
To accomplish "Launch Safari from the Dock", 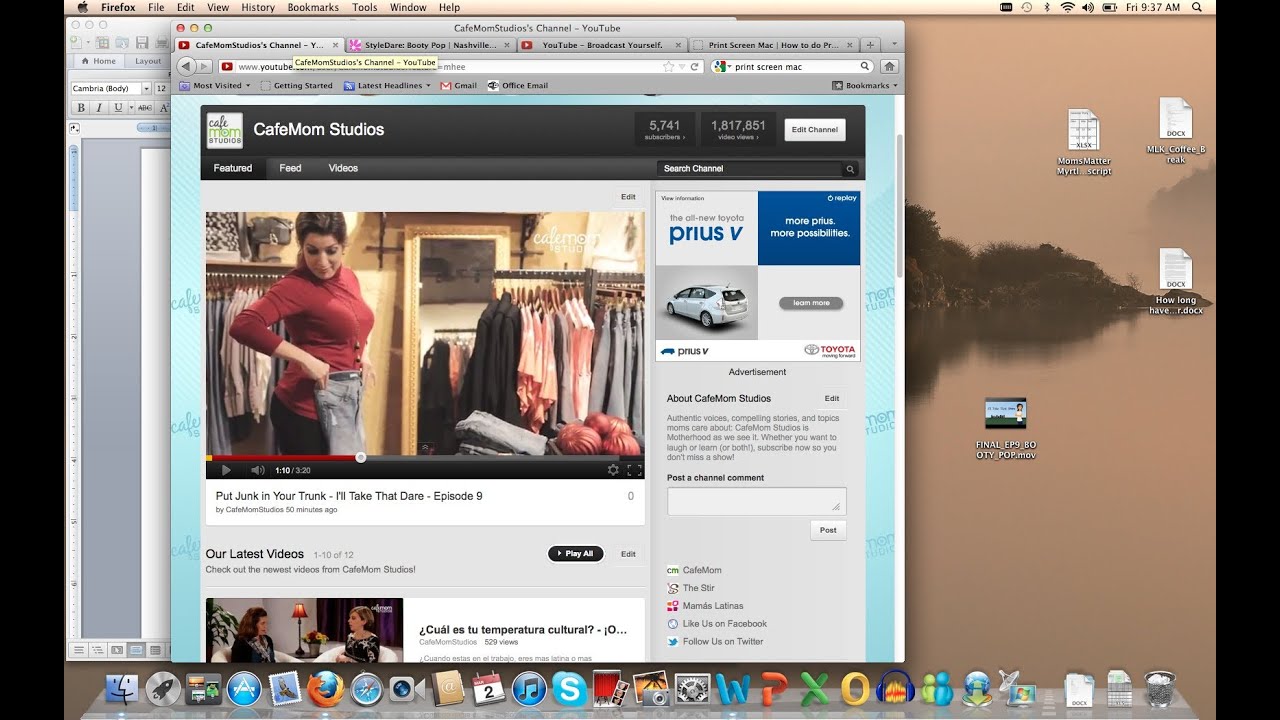I will (x=366, y=689).
